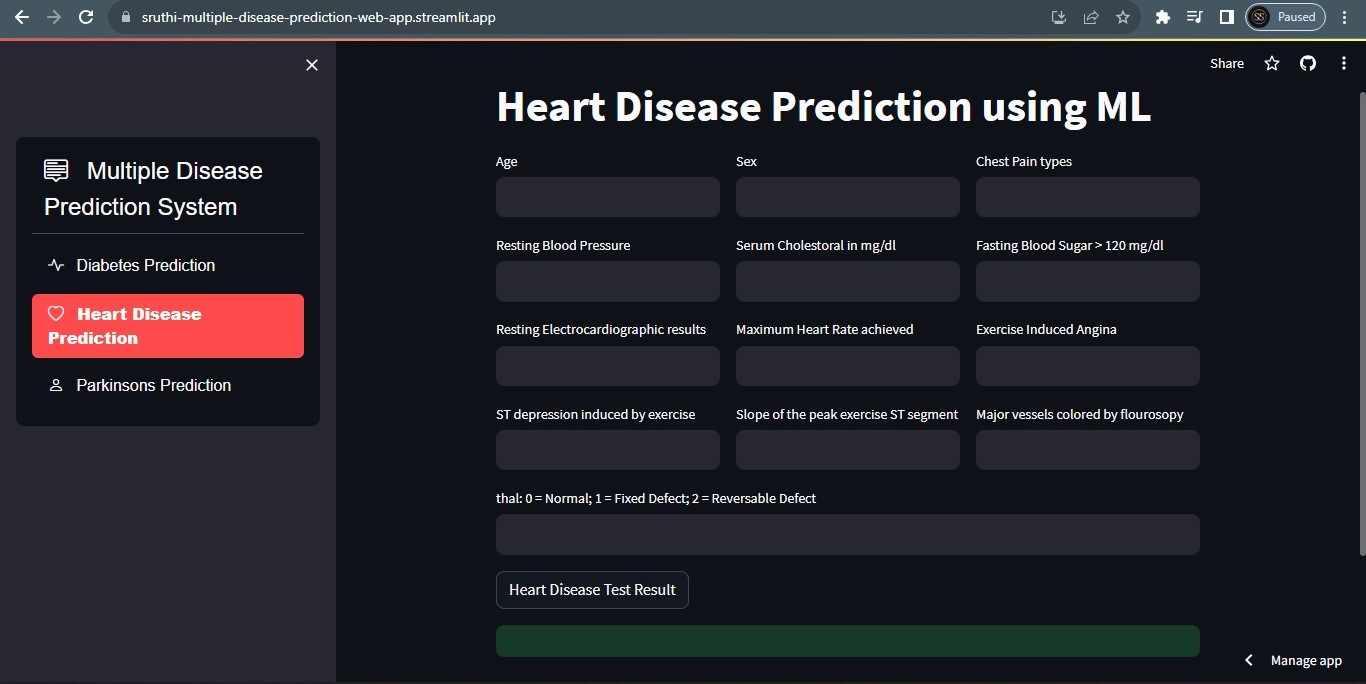Open the paused profile menu
Viewport: 1366px width, 684px height.
[x=1286, y=17]
